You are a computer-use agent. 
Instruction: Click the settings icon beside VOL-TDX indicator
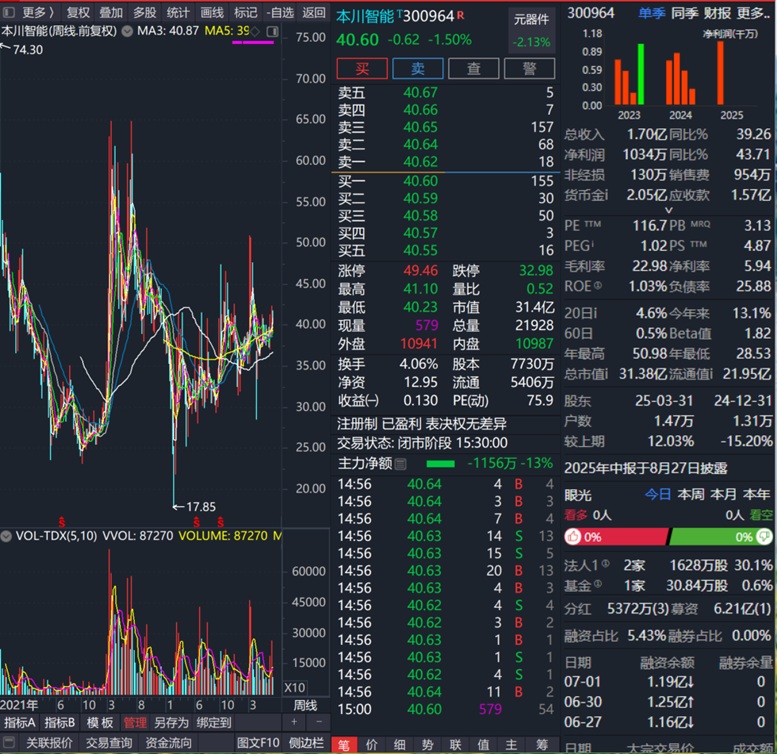point(6,536)
